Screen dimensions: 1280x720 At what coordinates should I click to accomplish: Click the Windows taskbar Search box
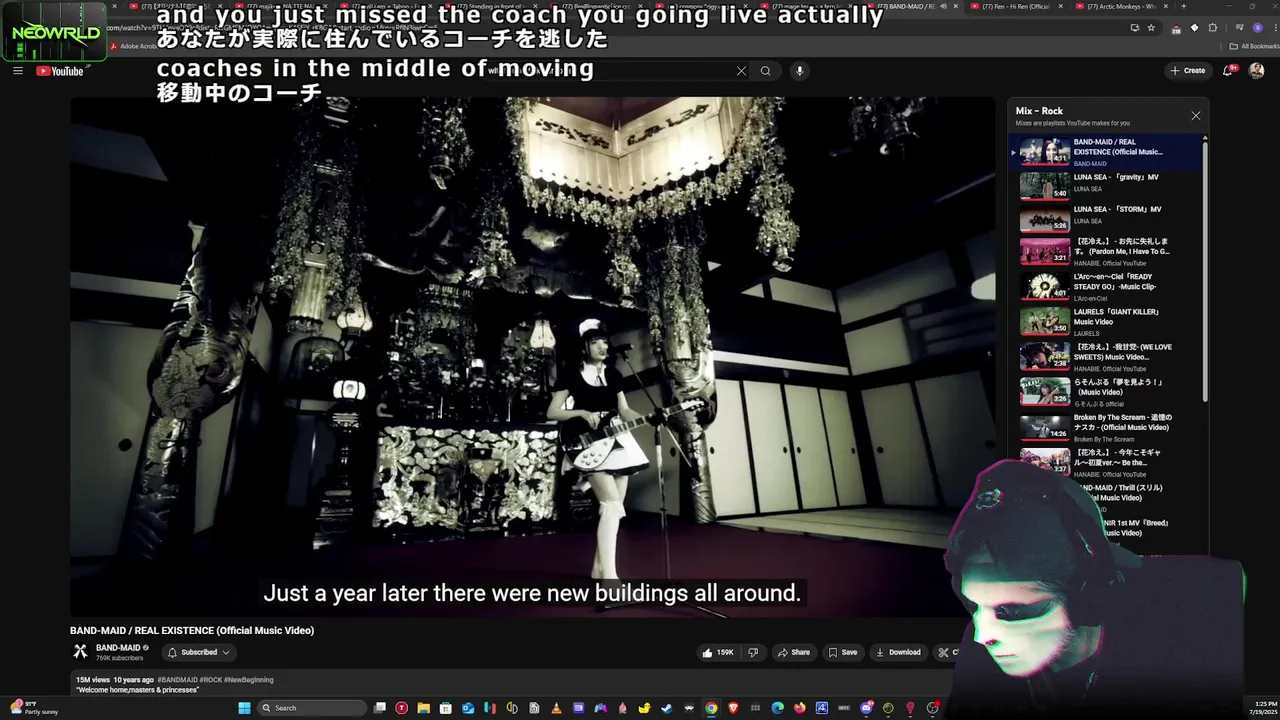[312, 708]
